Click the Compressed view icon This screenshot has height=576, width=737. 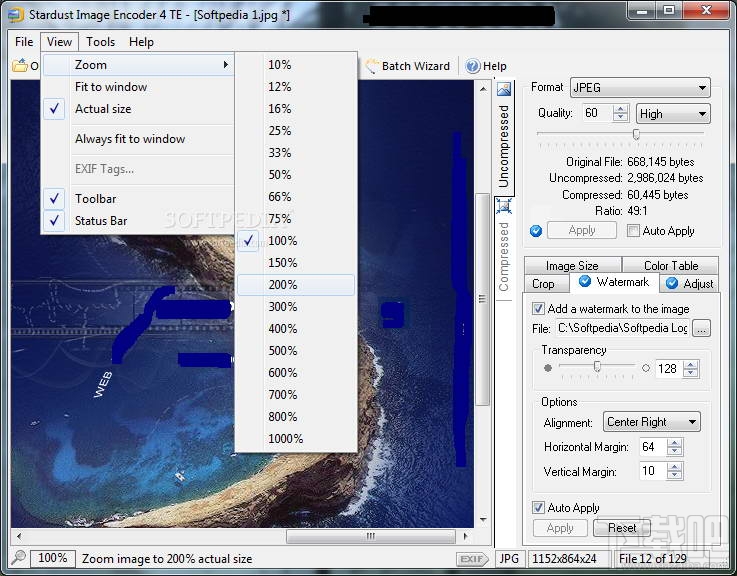[x=504, y=206]
